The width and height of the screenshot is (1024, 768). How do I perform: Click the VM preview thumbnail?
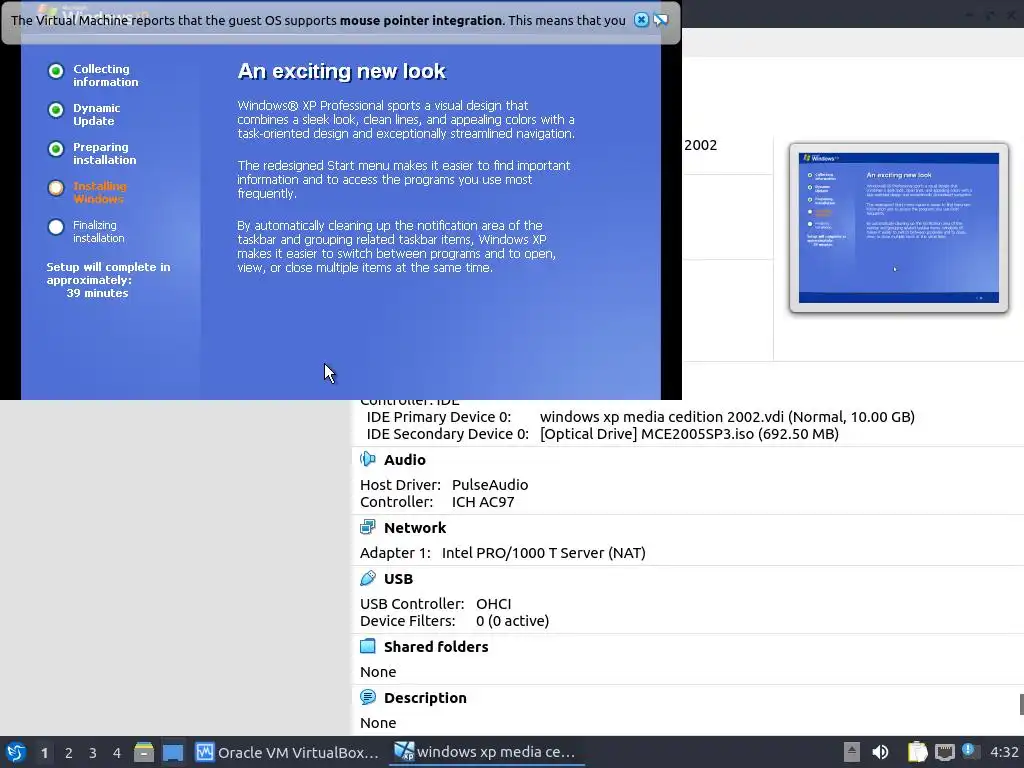pos(899,227)
